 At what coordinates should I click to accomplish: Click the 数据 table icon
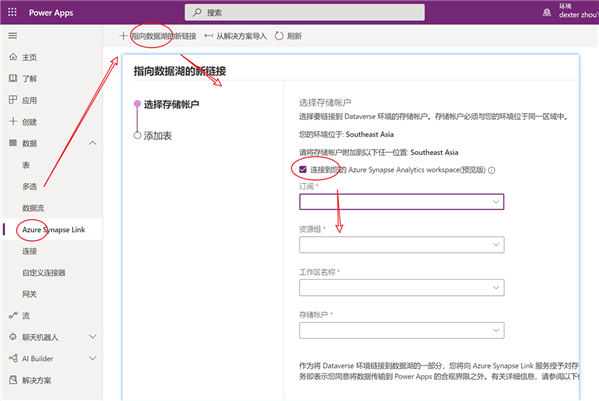[13, 143]
